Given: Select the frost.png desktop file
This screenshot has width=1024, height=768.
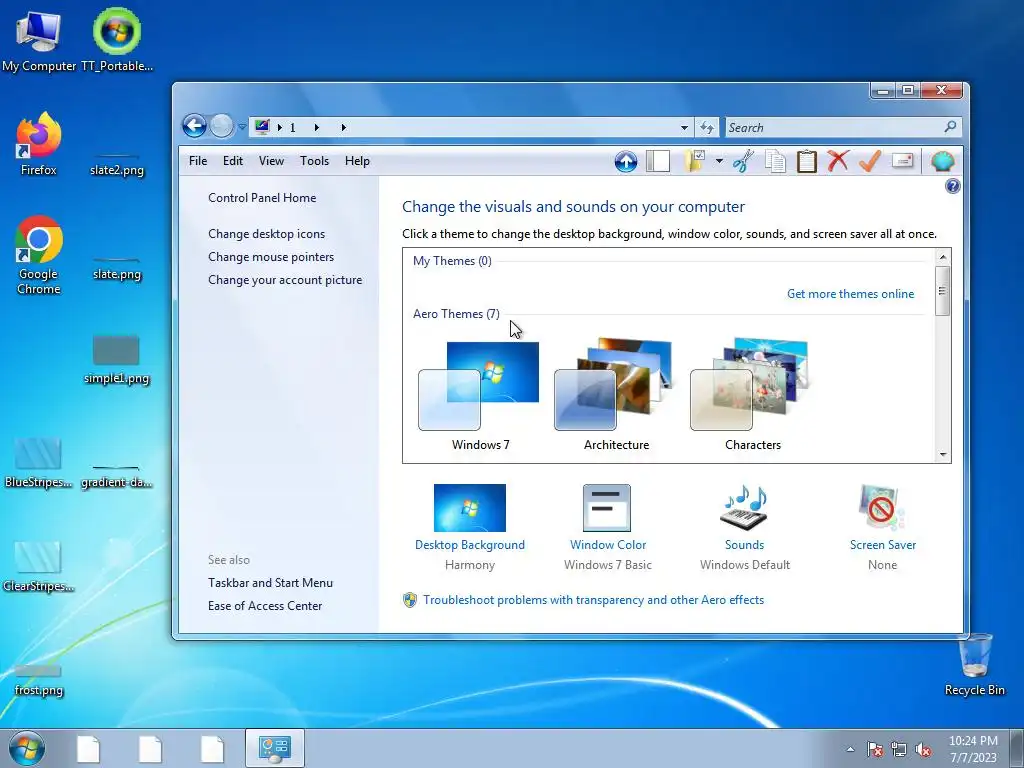Looking at the screenshot, I should point(39,679).
